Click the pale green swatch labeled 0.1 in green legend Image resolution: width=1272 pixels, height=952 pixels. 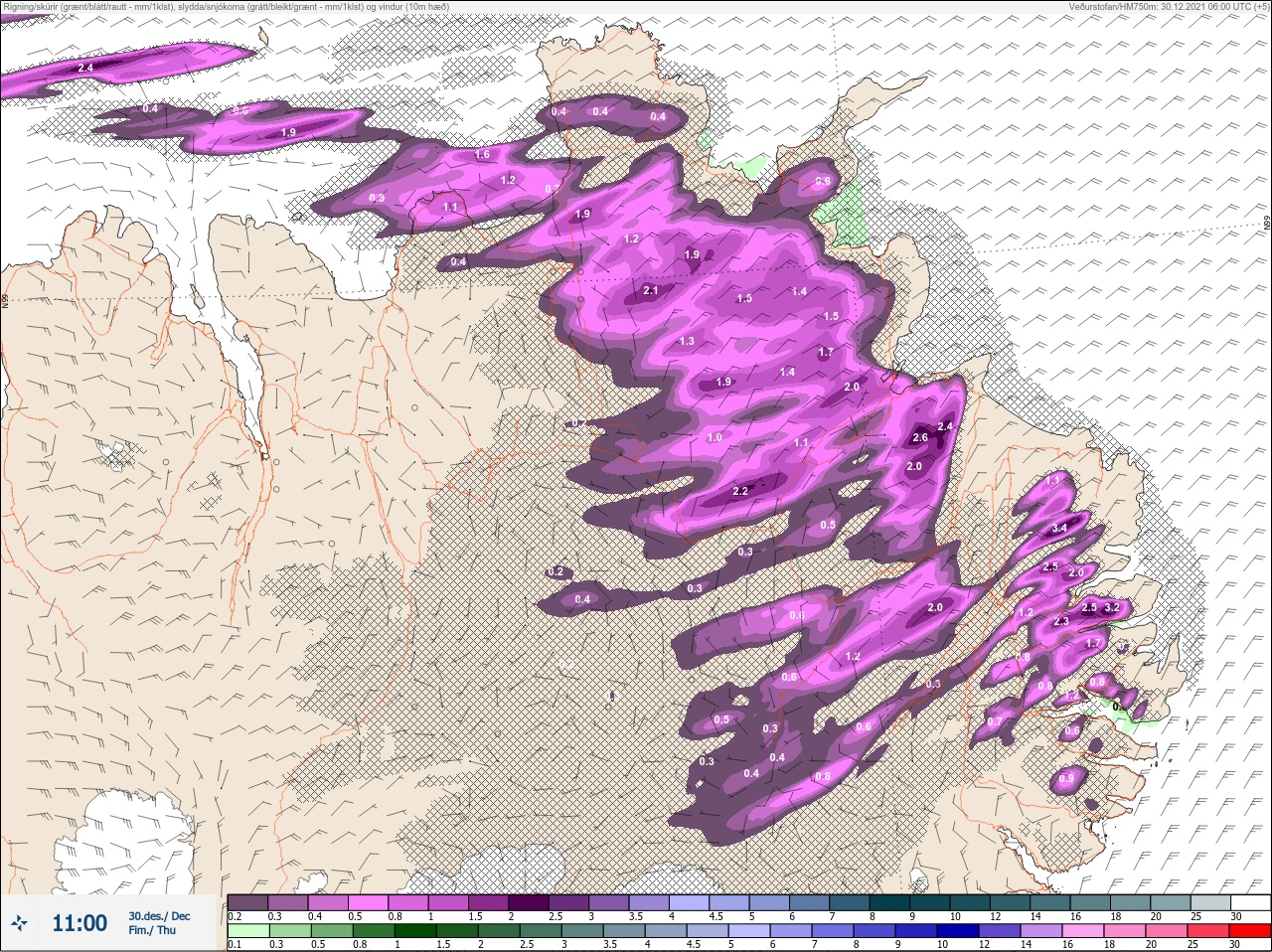tap(248, 932)
